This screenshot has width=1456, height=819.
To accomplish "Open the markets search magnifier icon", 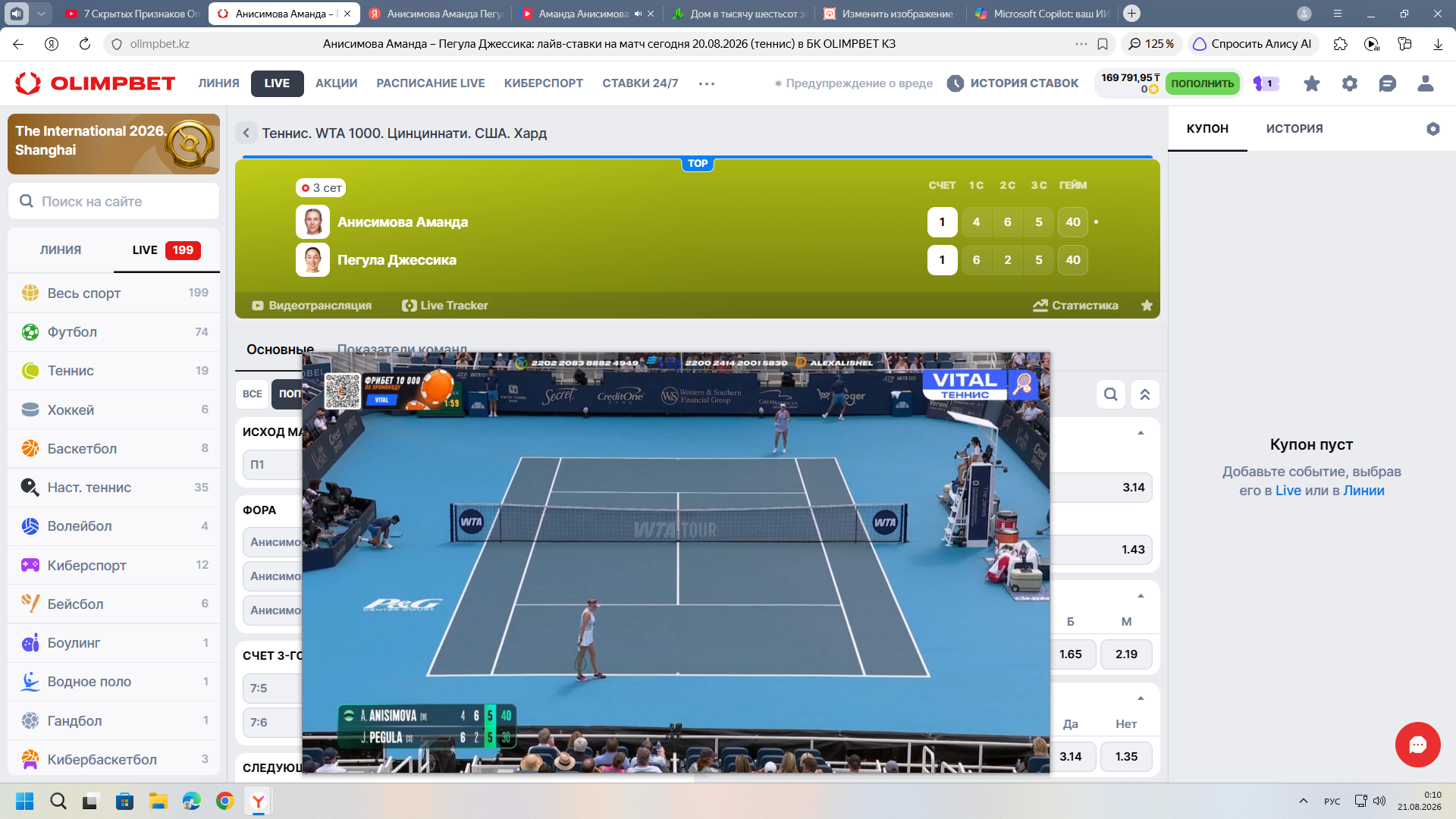I will click(x=1110, y=394).
